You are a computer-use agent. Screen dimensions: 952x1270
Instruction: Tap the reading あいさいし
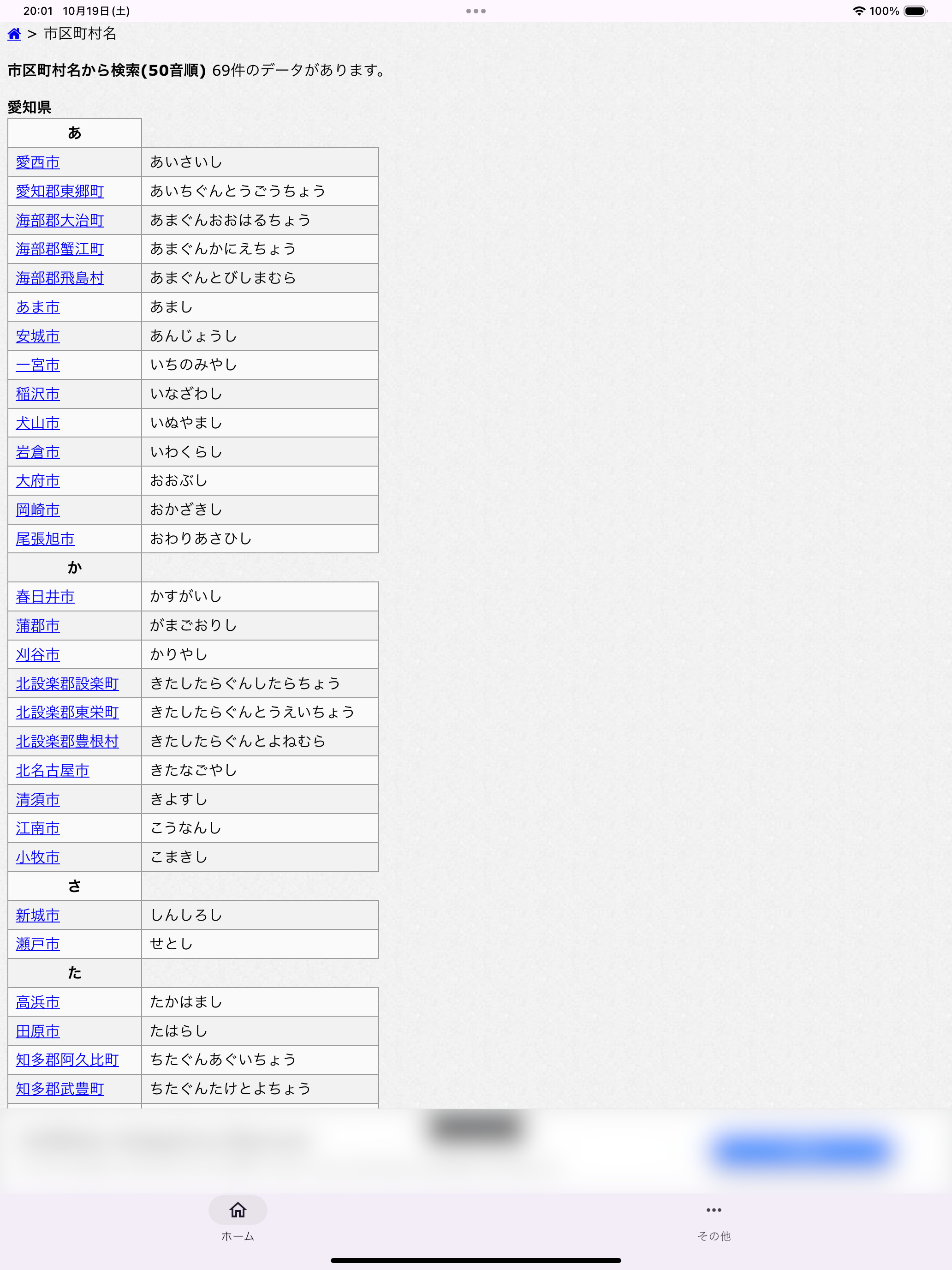186,162
